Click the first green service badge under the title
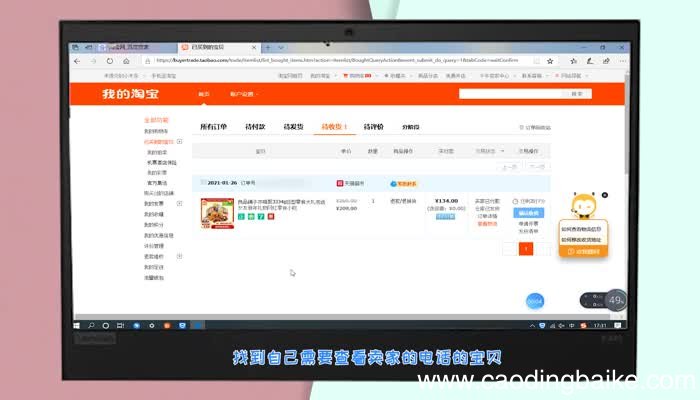 coord(241,217)
